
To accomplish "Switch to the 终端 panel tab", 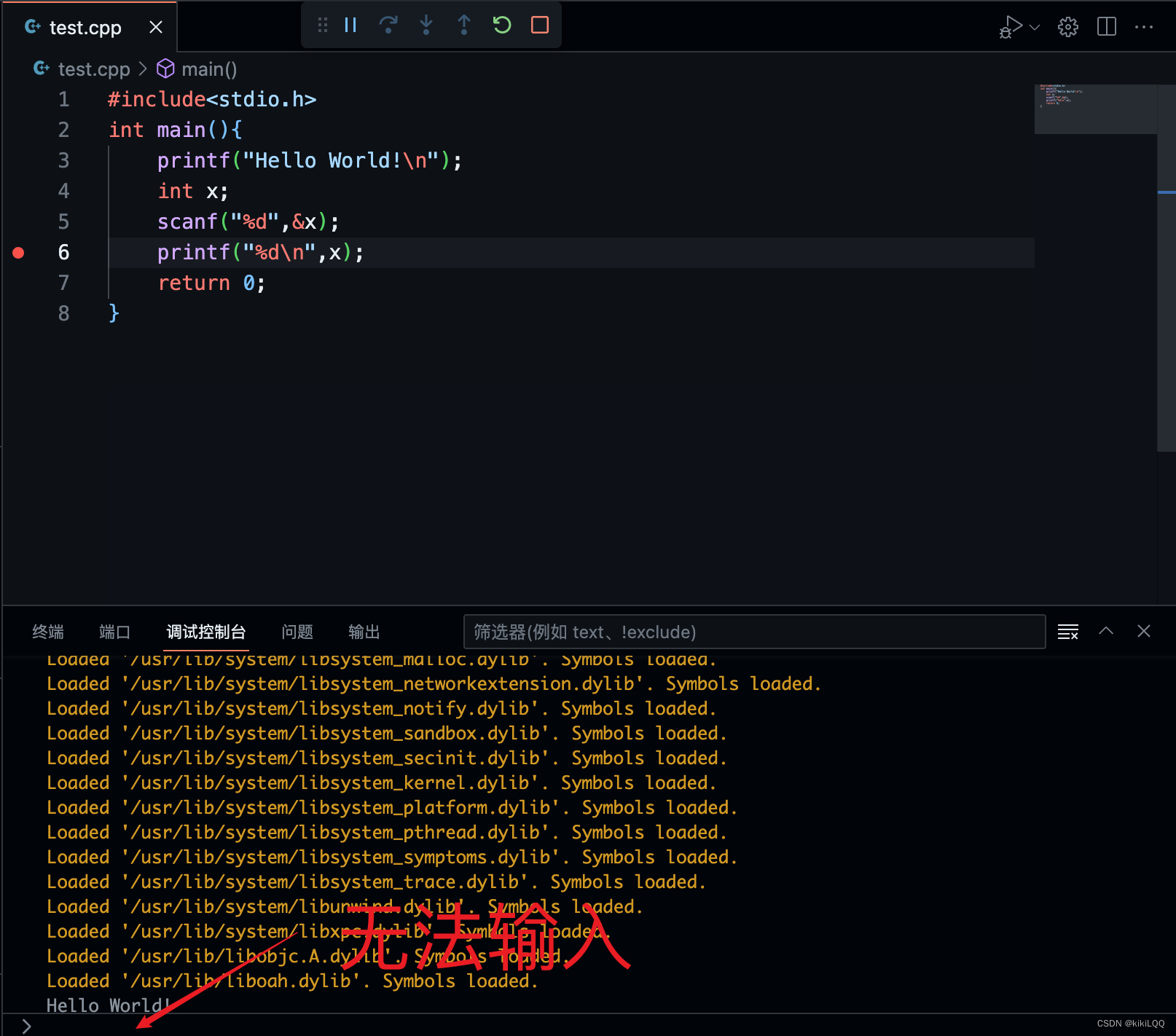I will click(48, 632).
